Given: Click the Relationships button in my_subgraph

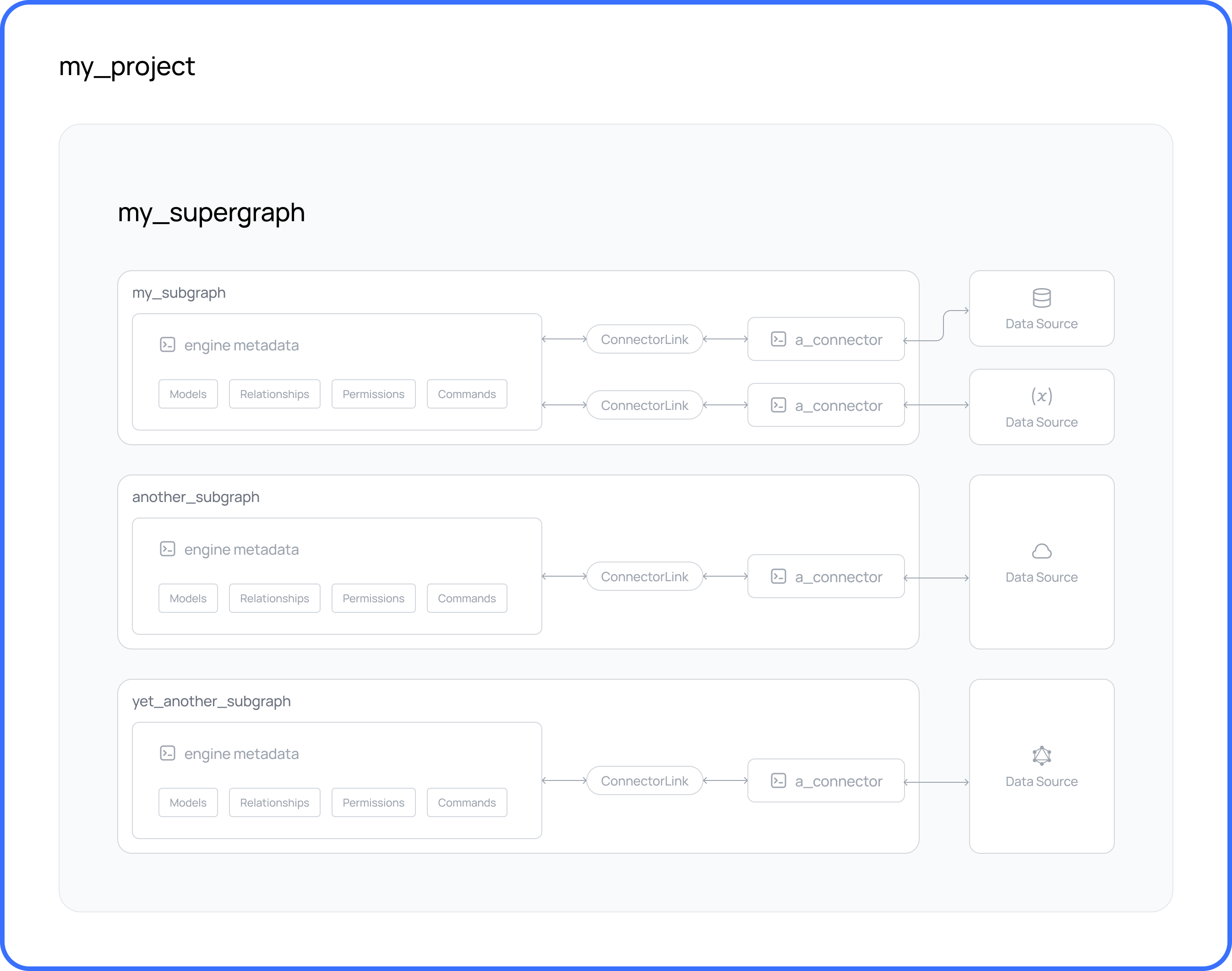Looking at the screenshot, I should click(x=274, y=393).
